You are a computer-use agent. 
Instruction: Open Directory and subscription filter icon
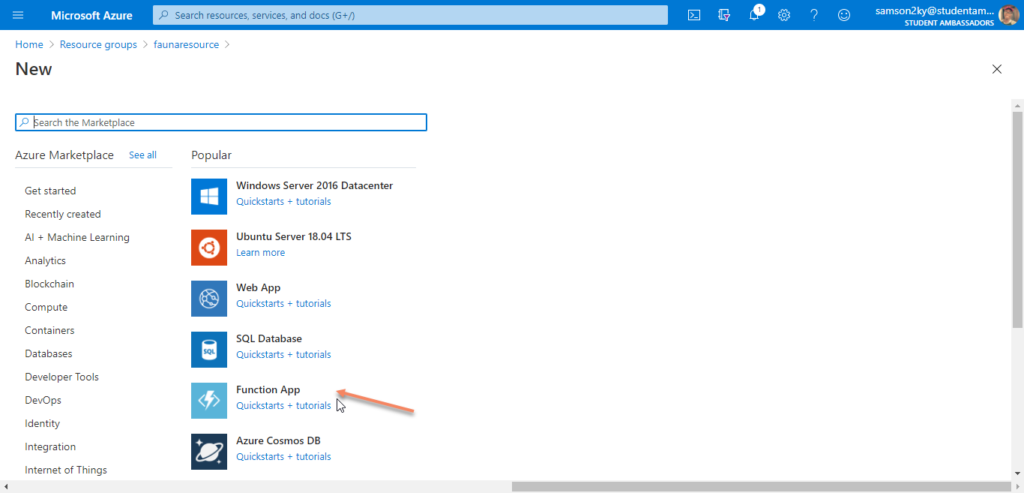pyautogui.click(x=724, y=15)
